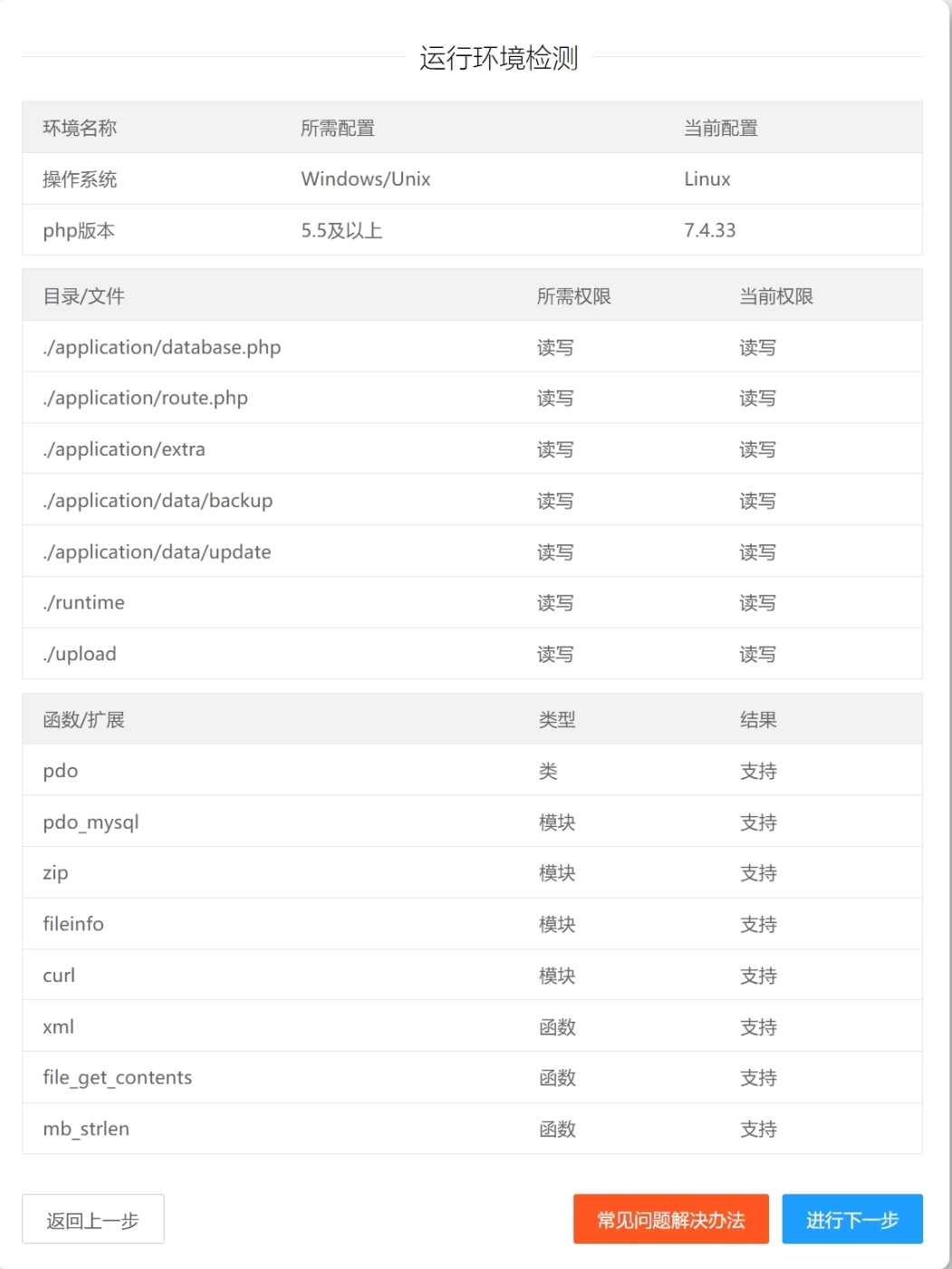Click the zip module row
The image size is (952, 1269).
click(55, 873)
